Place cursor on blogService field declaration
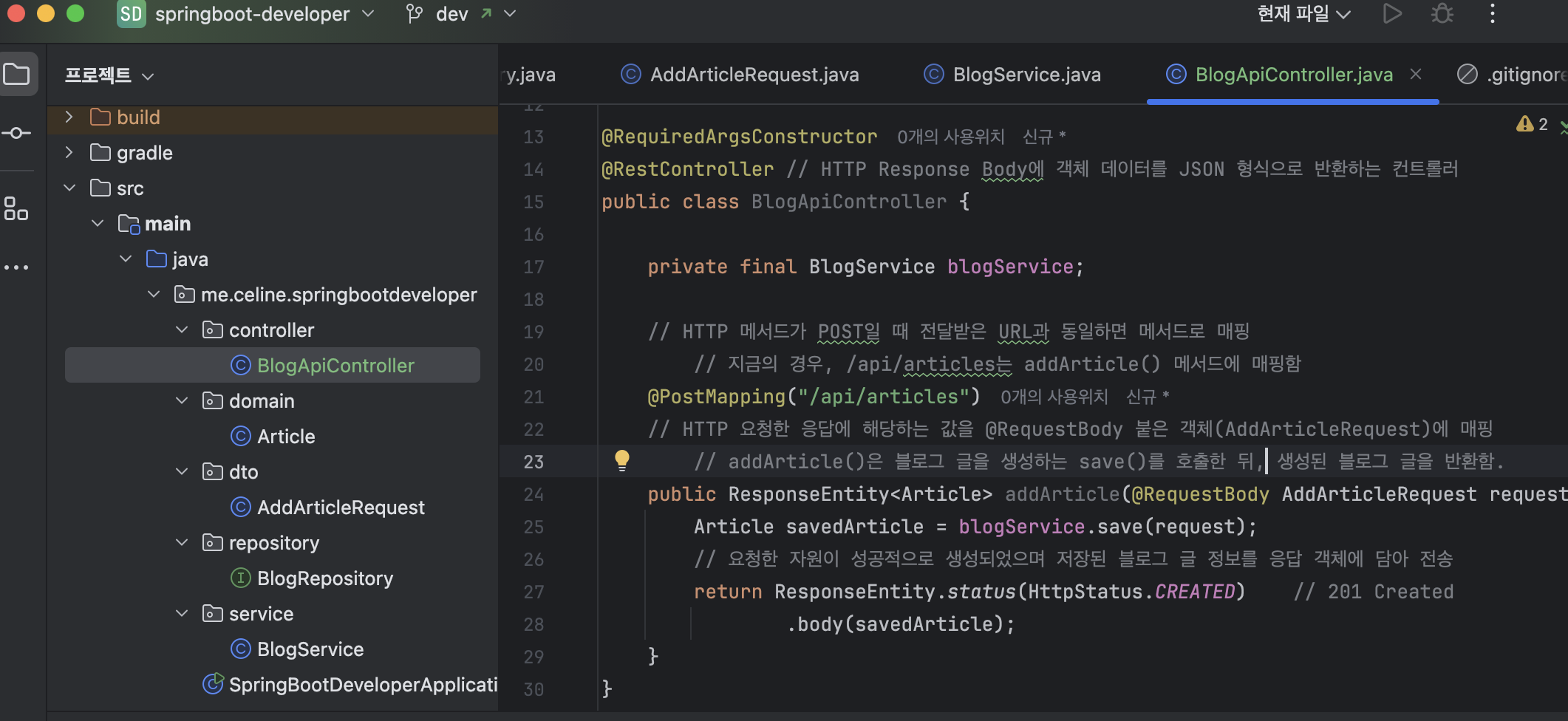This screenshot has height=721, width=1568. 1010,267
